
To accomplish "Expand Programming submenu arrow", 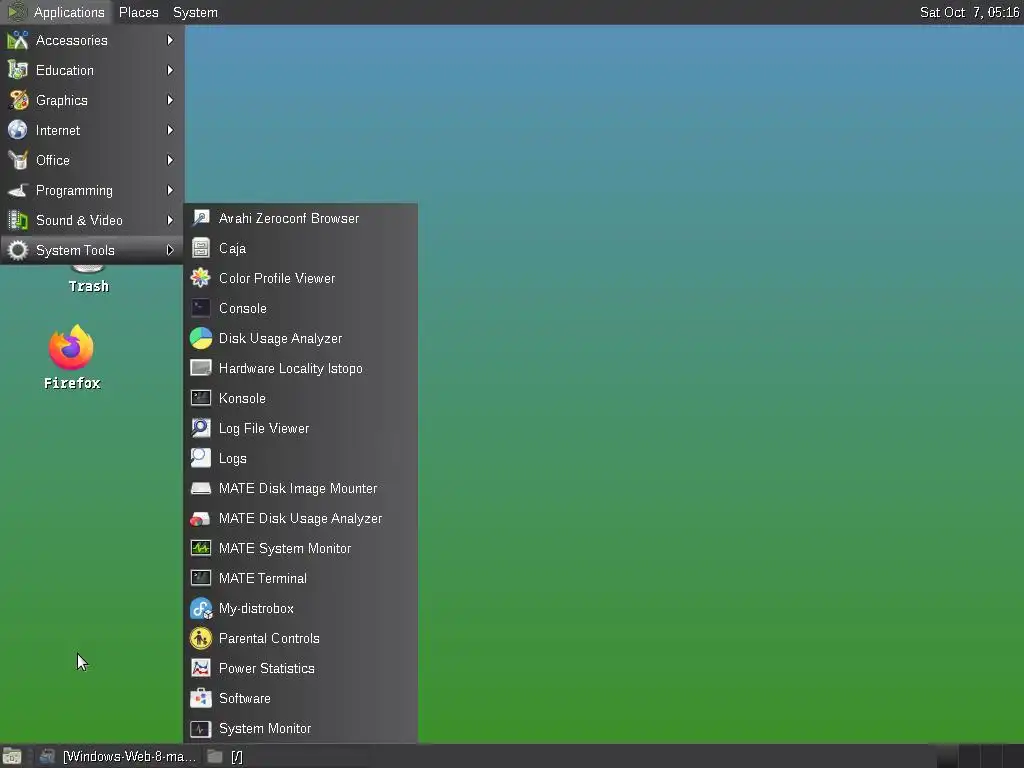I will point(170,191).
